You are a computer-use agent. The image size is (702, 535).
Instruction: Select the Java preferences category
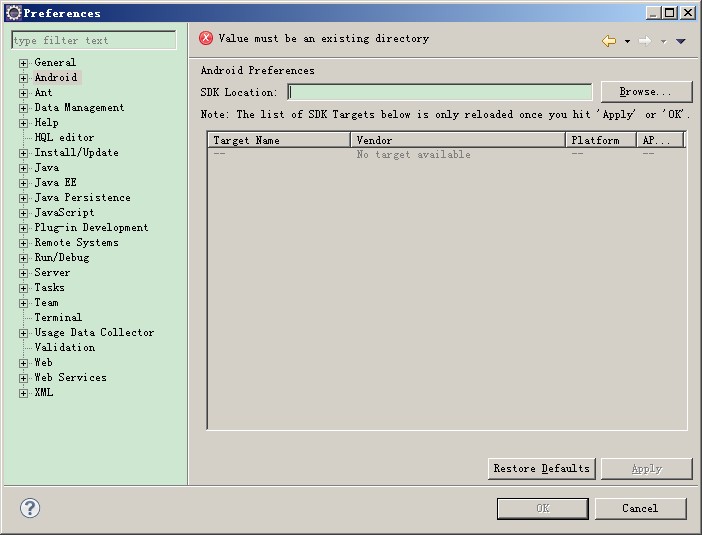click(47, 167)
